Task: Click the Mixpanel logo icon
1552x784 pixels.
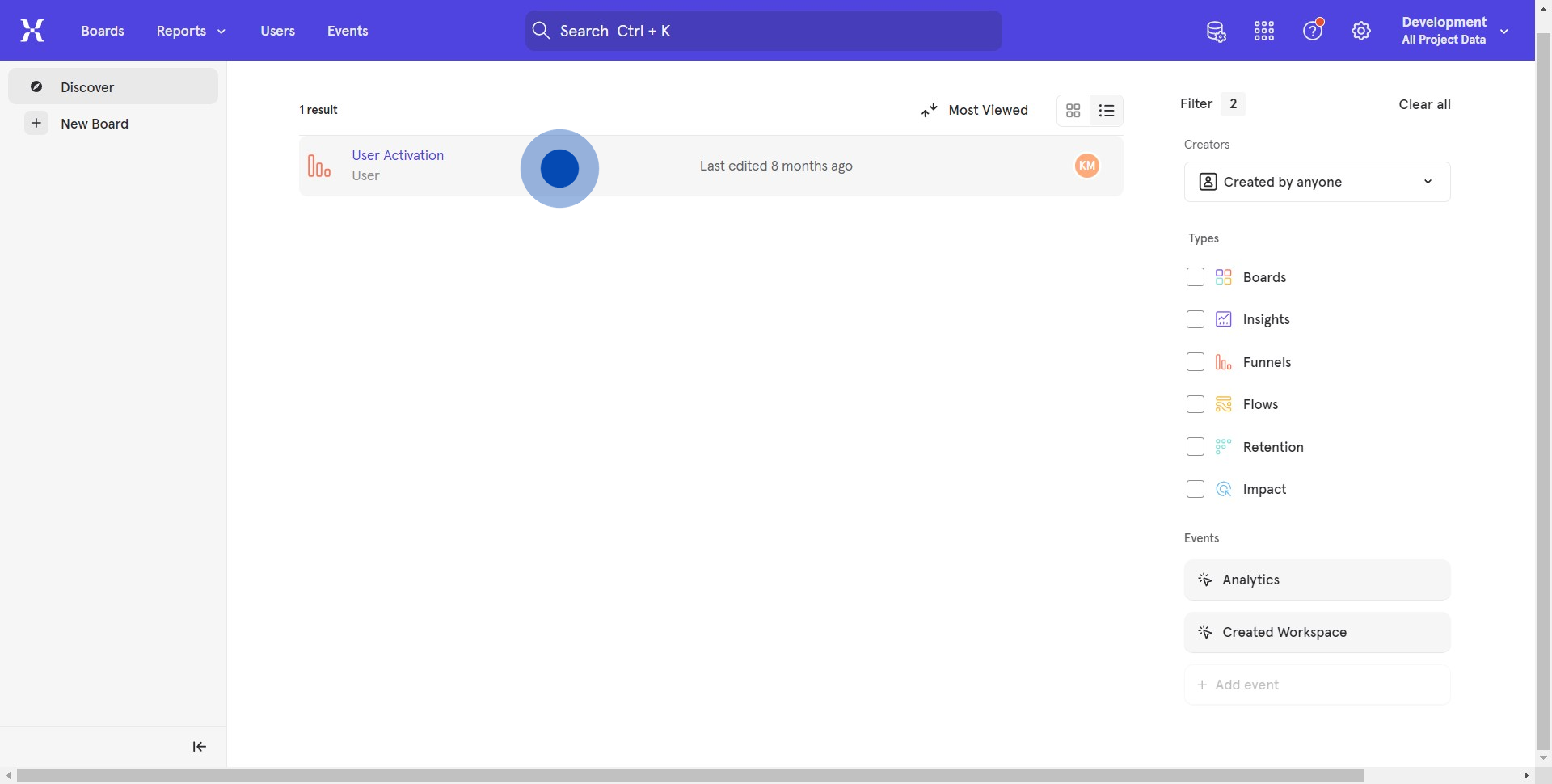Action: pos(32,31)
